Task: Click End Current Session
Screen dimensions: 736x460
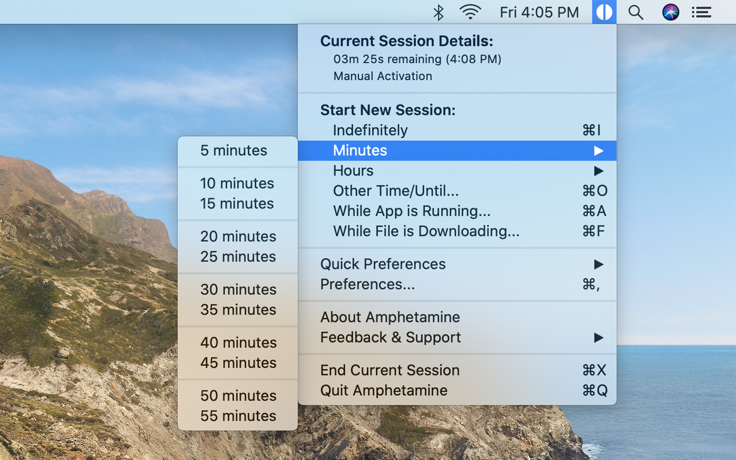Action: point(457,370)
